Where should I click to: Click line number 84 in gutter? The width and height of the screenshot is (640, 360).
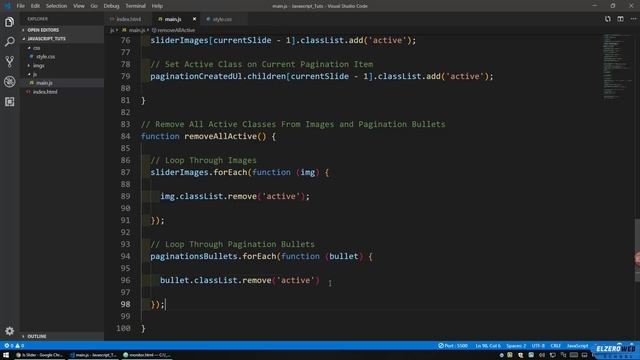[x=125, y=136]
